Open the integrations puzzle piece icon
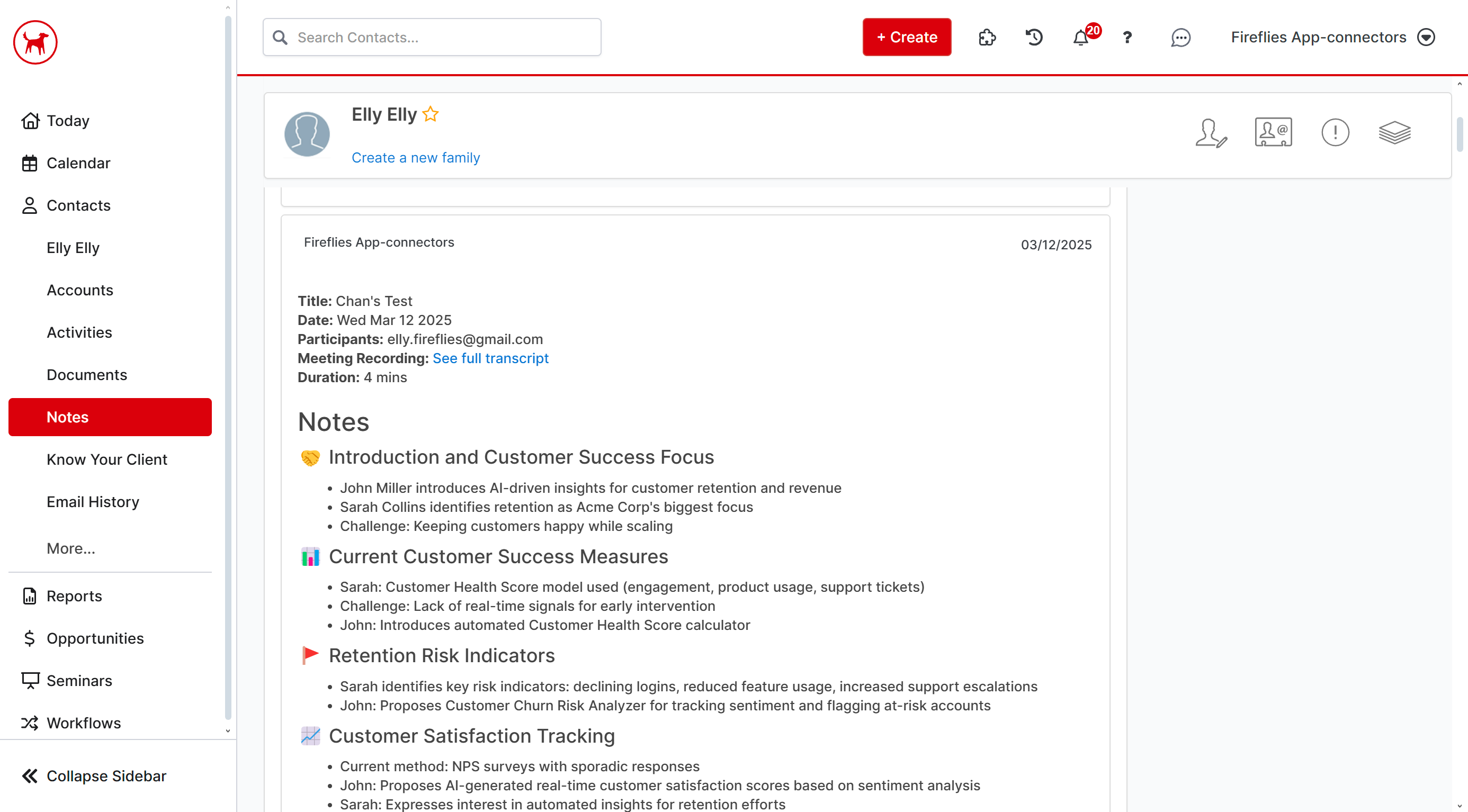The width and height of the screenshot is (1468, 812). point(987,38)
